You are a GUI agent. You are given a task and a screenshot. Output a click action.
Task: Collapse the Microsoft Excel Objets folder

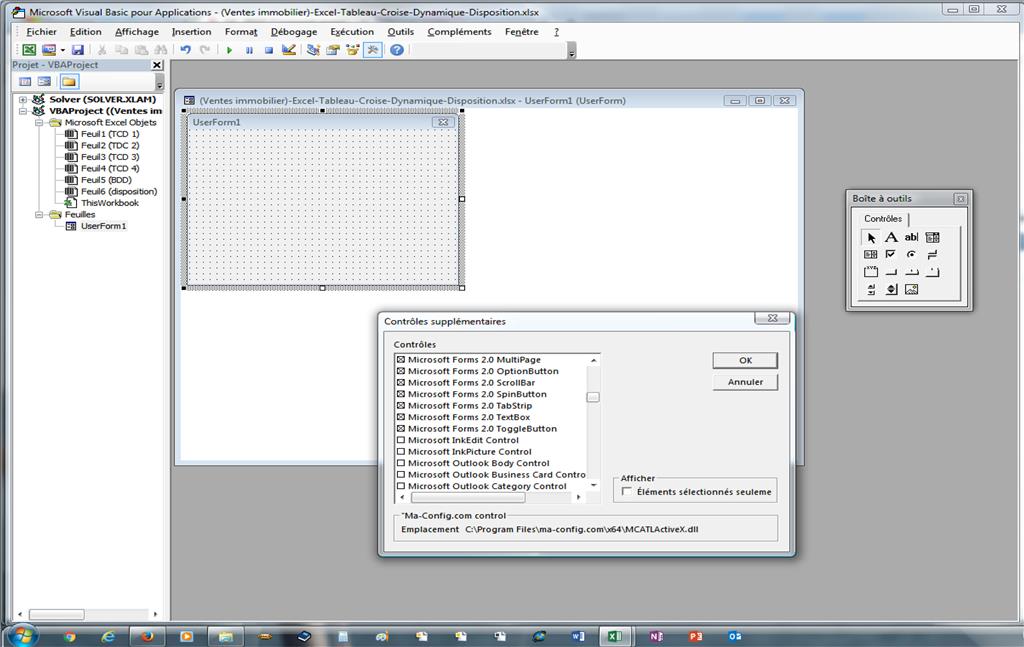click(39, 123)
